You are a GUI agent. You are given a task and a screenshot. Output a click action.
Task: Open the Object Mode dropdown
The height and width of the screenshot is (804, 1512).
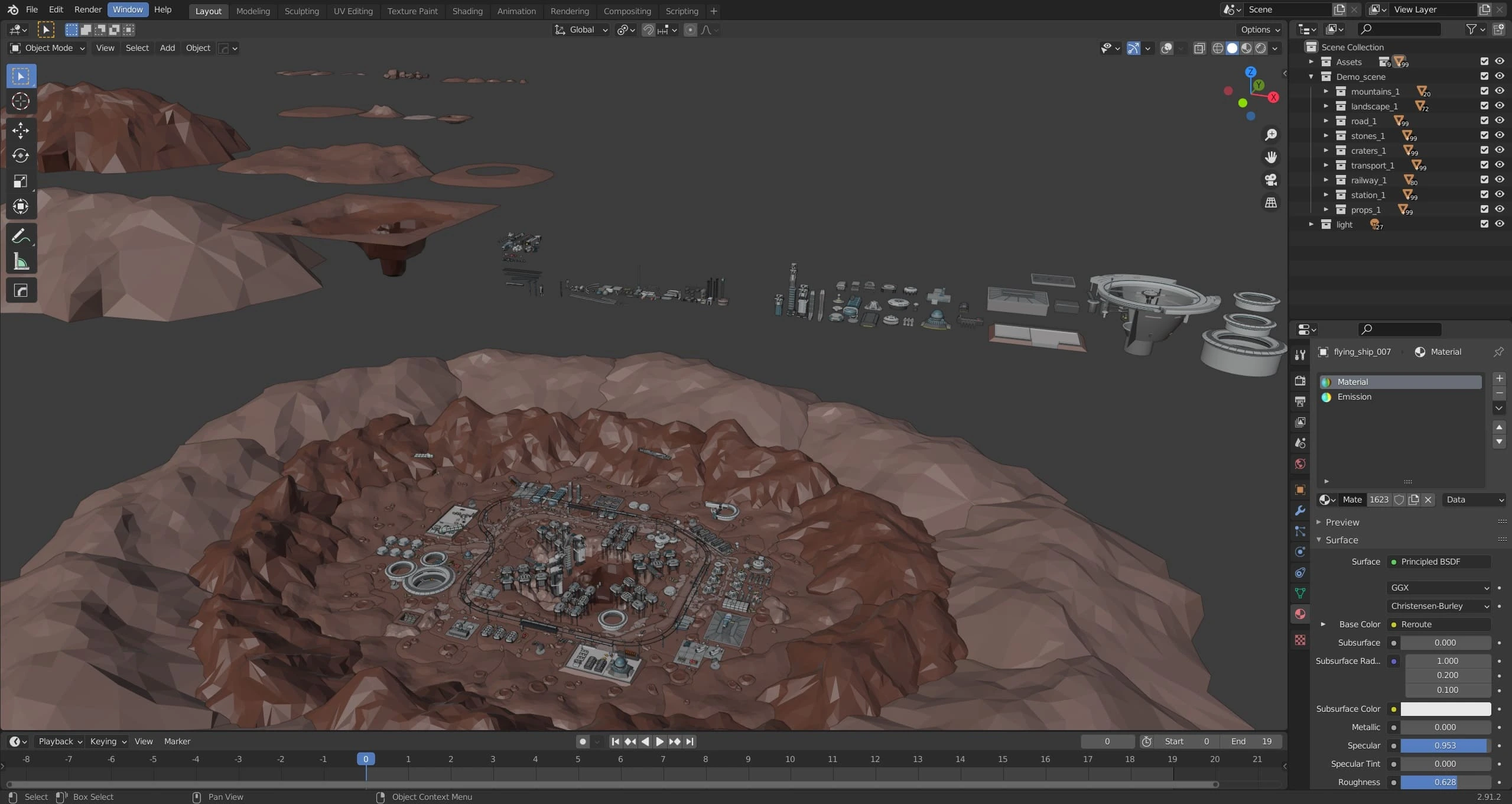point(48,48)
